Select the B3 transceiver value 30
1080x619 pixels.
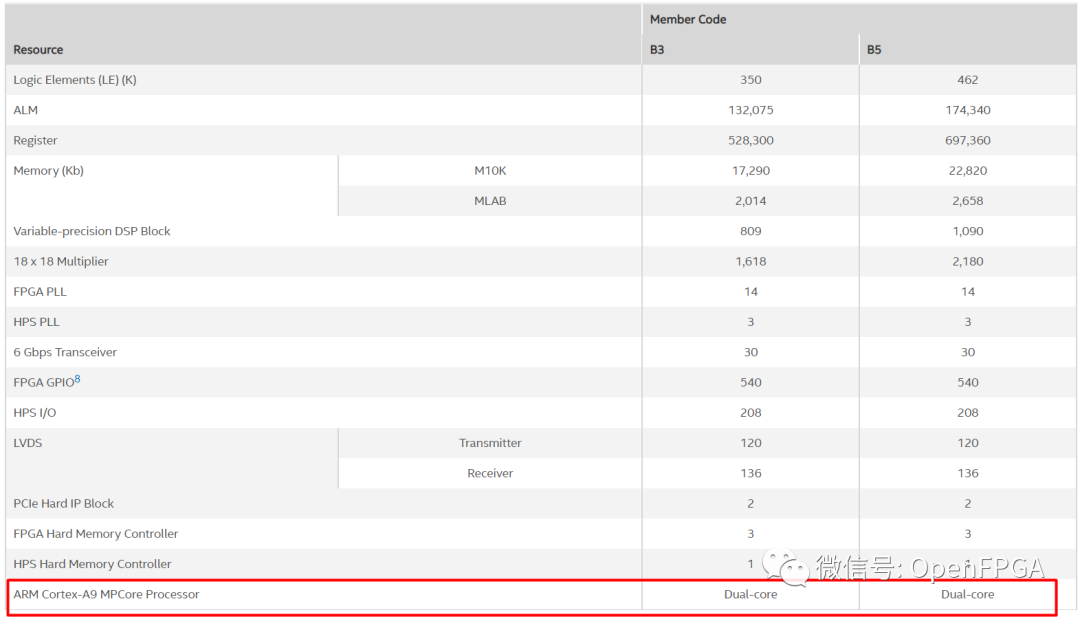(x=751, y=353)
